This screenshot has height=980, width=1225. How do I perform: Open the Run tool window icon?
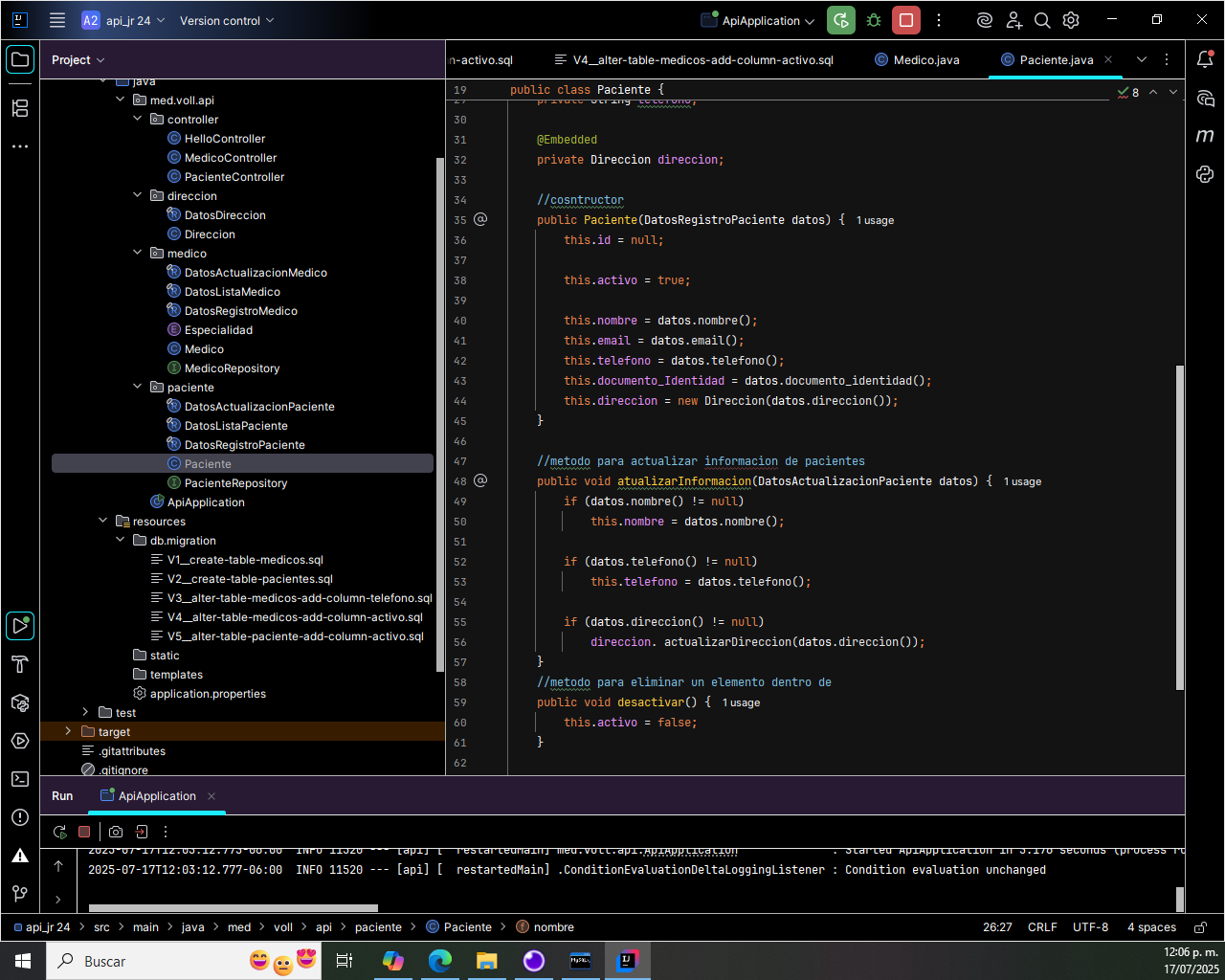point(20,626)
